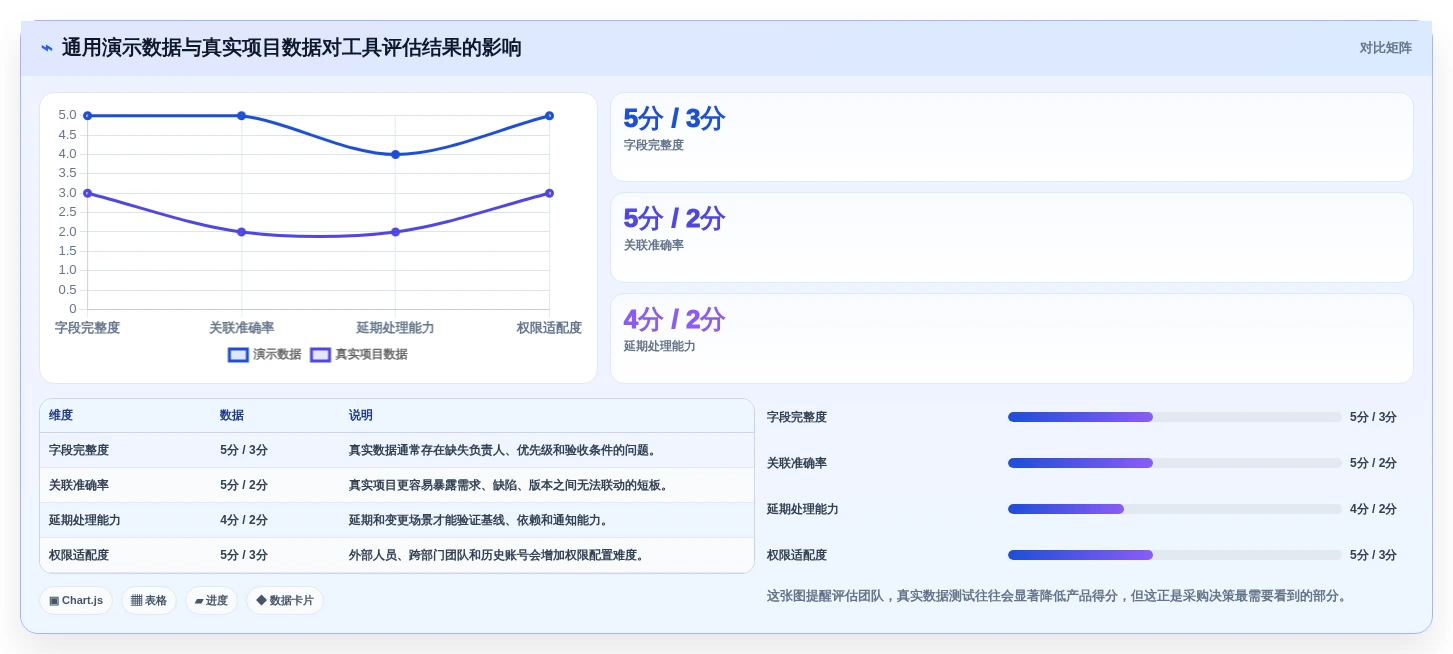Image resolution: width=1453 pixels, height=654 pixels.
Task: Click the 权限适配度 x-axis label
Action: 549,328
